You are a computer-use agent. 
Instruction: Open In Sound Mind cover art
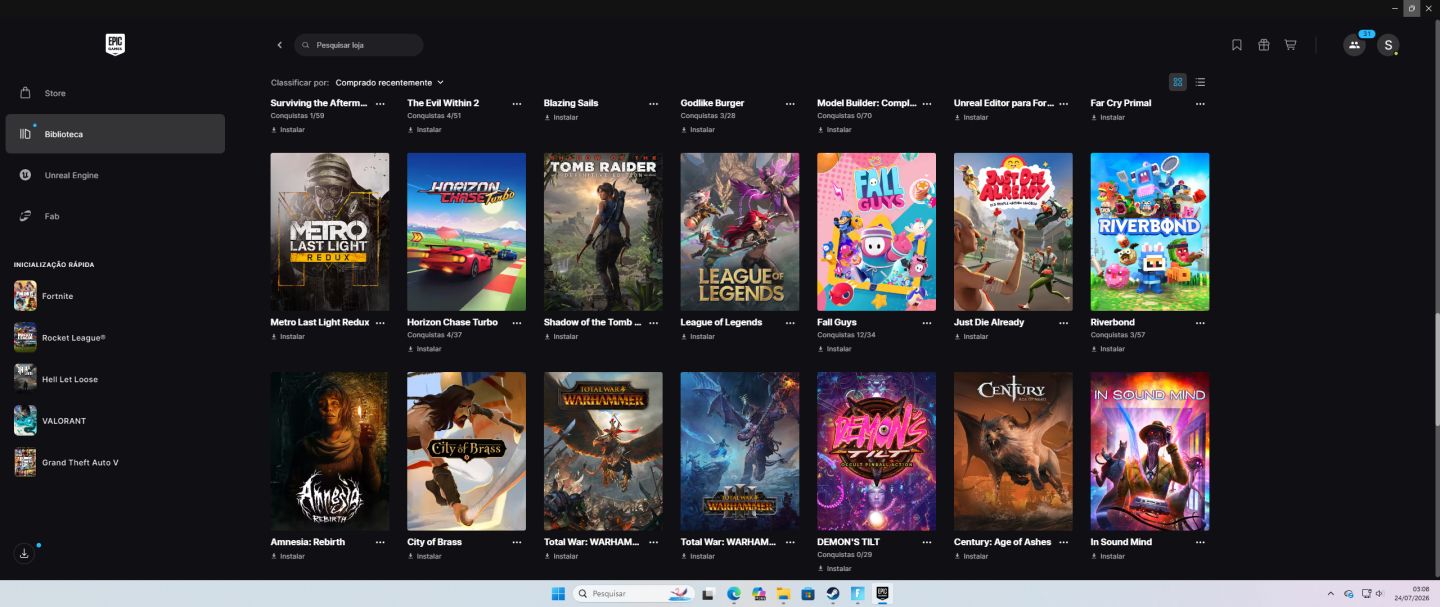[x=1150, y=451]
